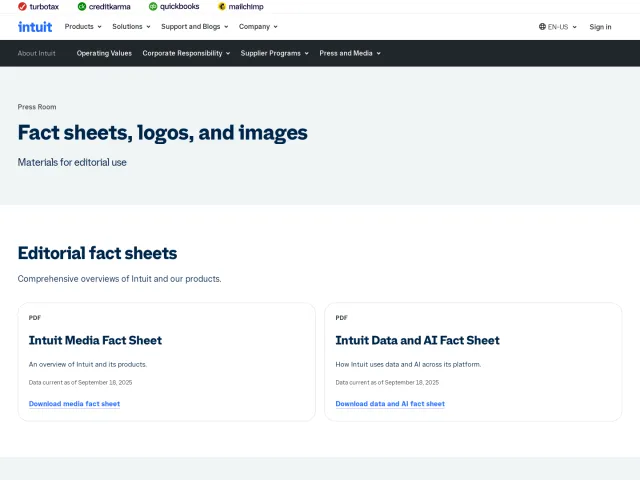The height and width of the screenshot is (480, 640).
Task: Click the Press Room breadcrumb text
Action: click(37, 107)
